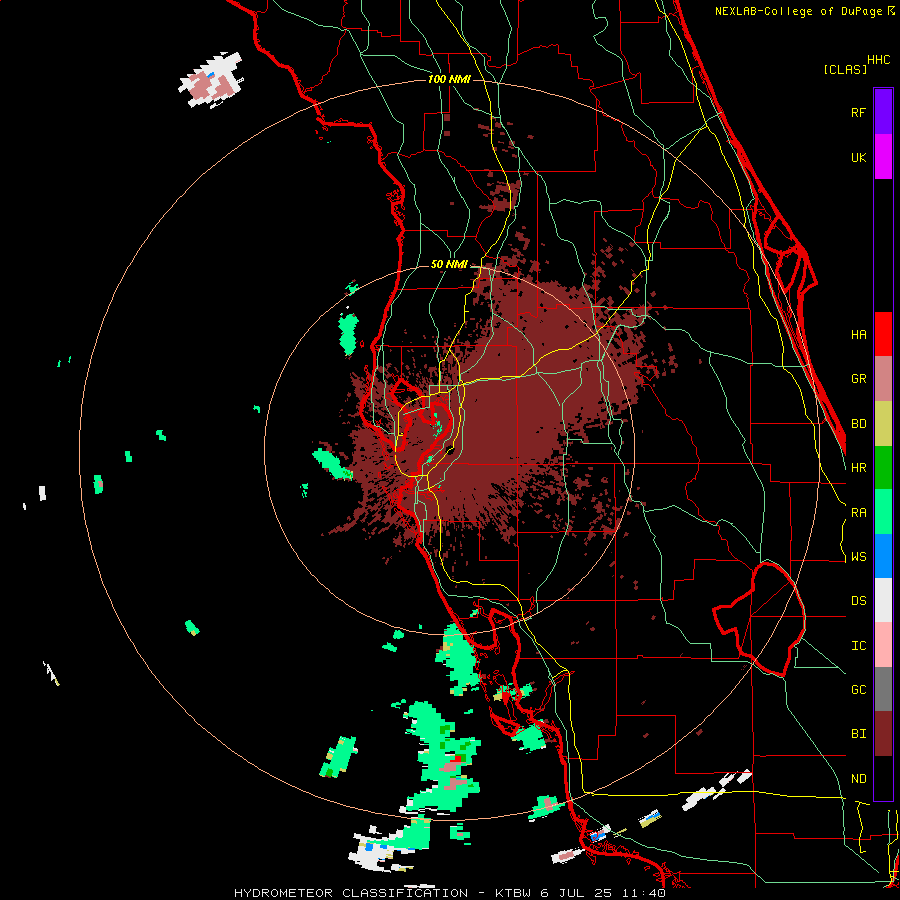This screenshot has width=900, height=900.
Task: Click the purple RF color swatch
Action: click(883, 111)
